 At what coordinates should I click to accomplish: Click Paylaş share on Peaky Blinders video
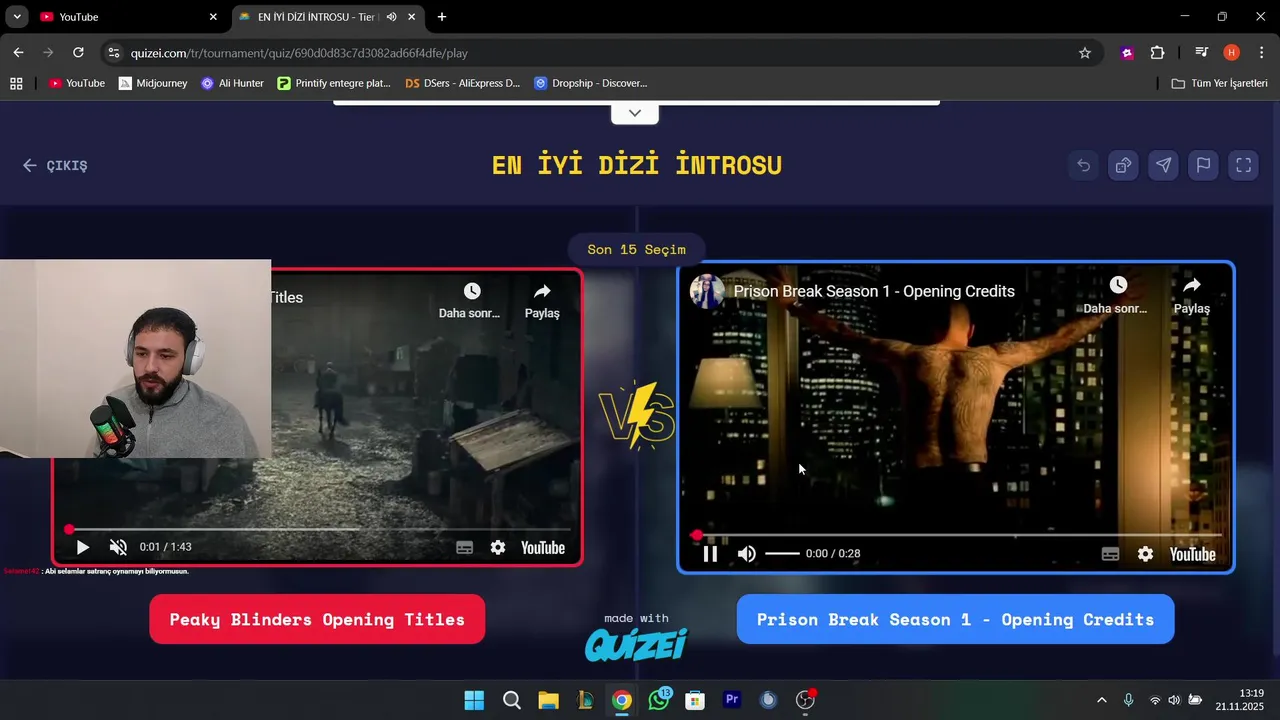pos(542,300)
